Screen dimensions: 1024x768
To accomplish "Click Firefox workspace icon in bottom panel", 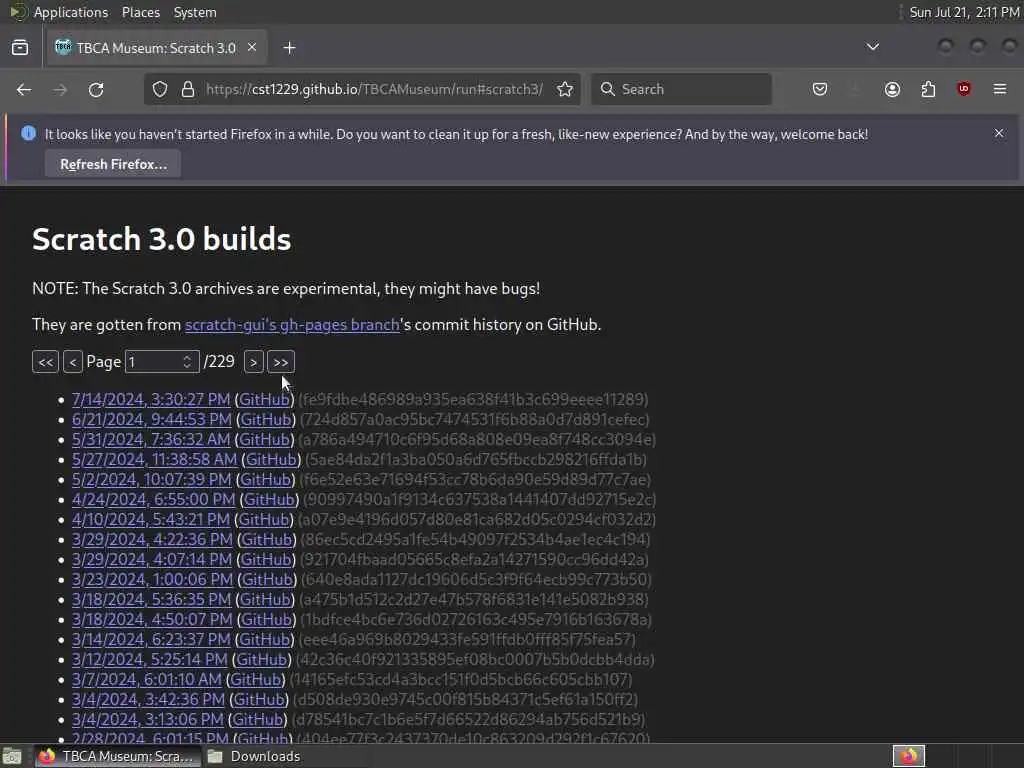I will [x=909, y=756].
